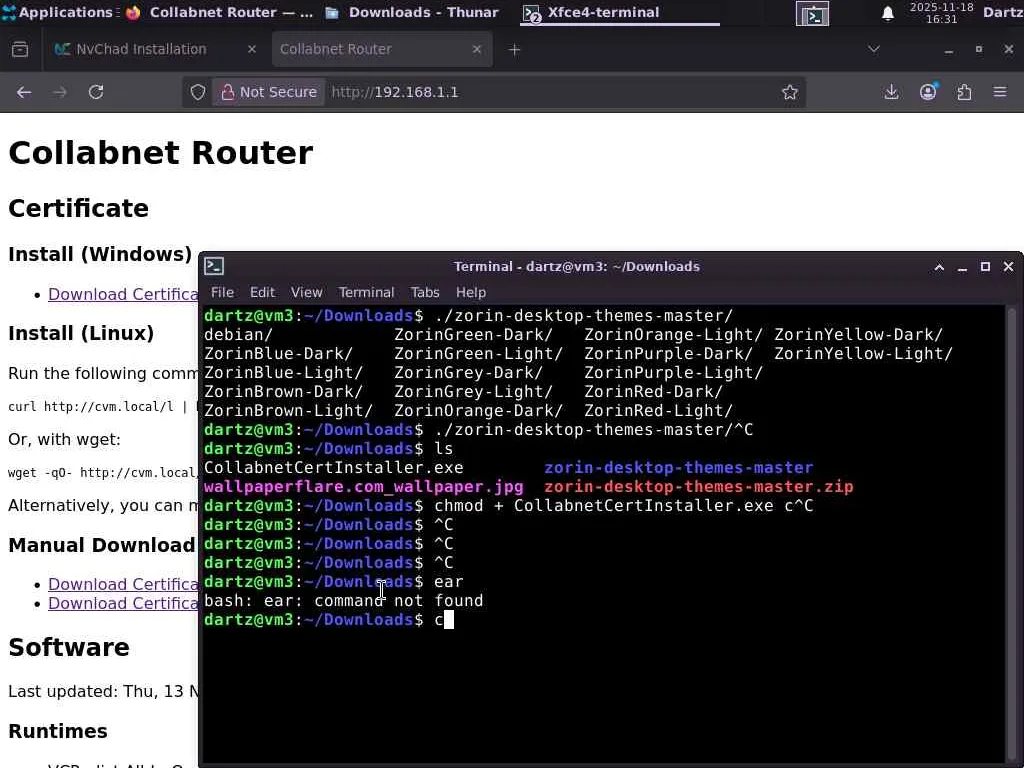Open the terminal Tabs menu
This screenshot has width=1024, height=768.
(424, 292)
